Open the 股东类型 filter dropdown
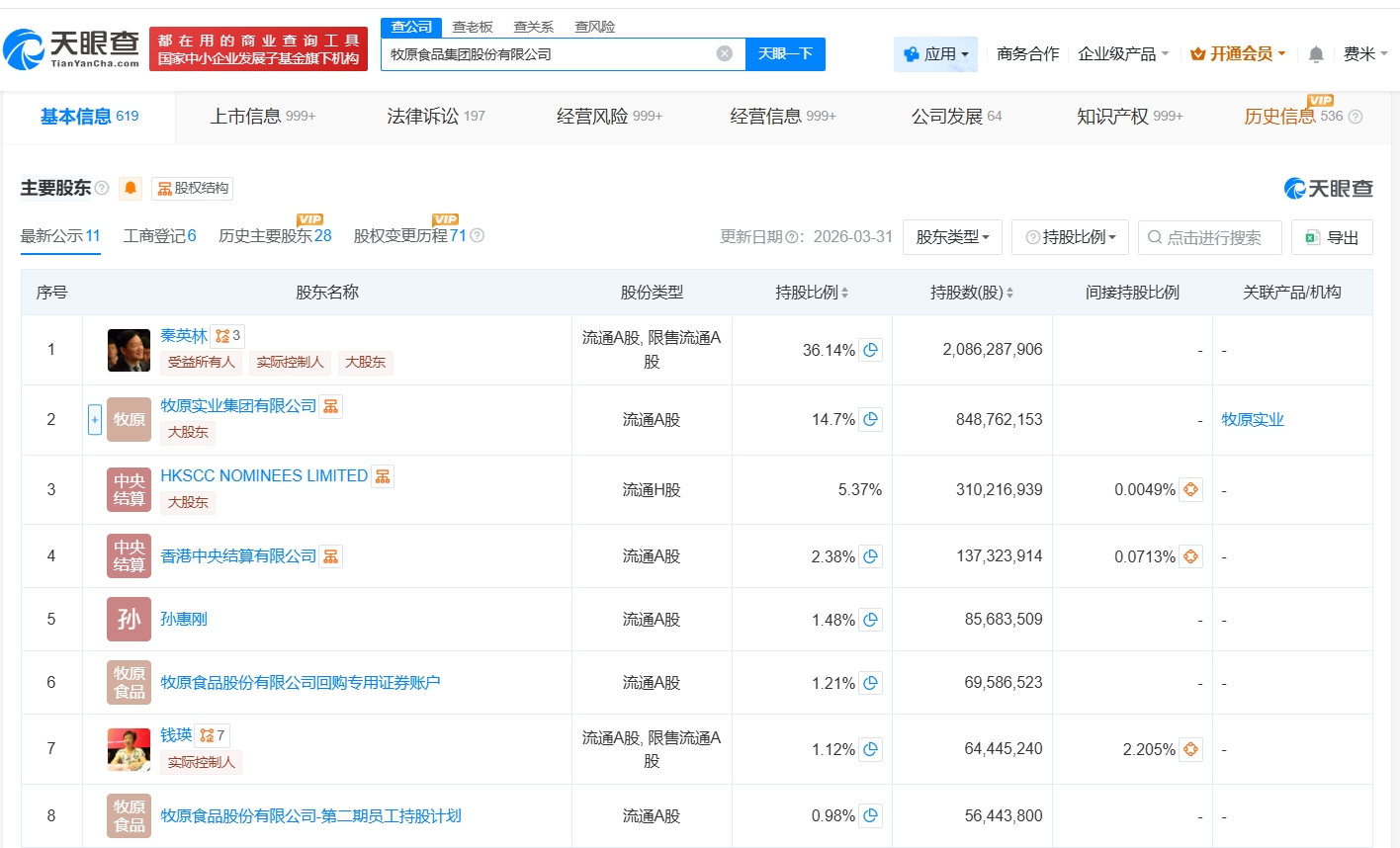The width and height of the screenshot is (1400, 848). tap(952, 237)
